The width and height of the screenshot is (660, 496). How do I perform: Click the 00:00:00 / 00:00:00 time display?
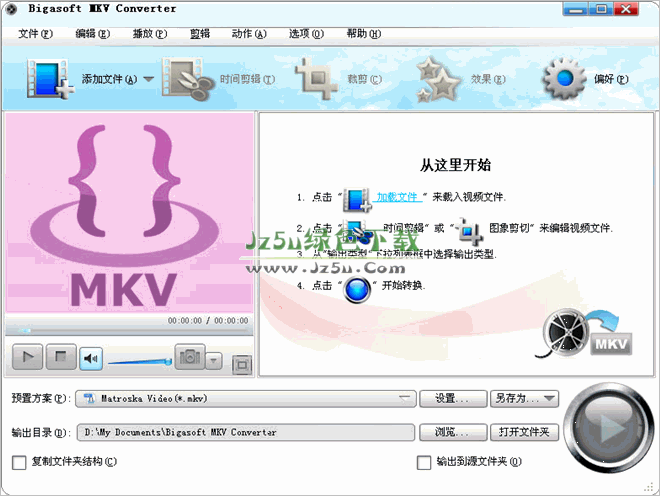point(208,320)
